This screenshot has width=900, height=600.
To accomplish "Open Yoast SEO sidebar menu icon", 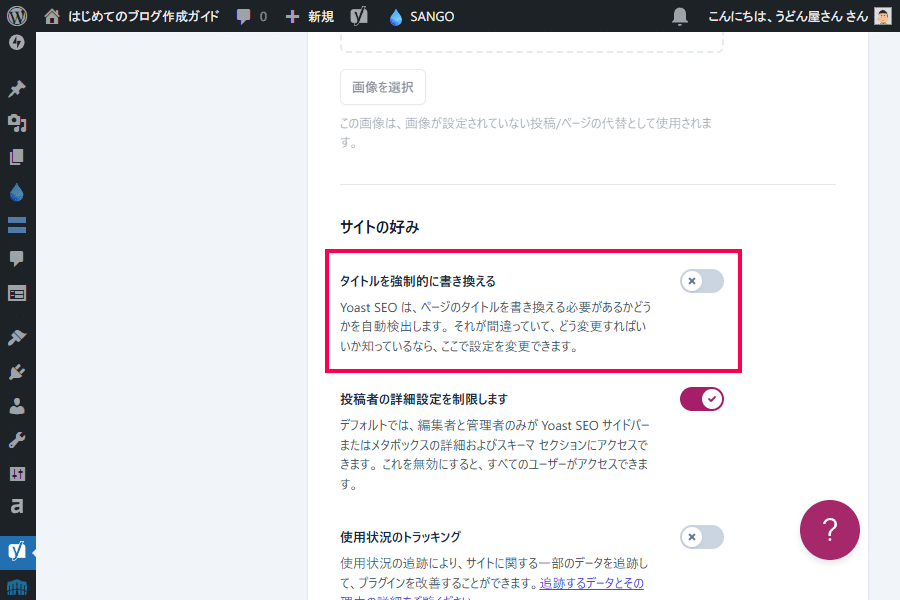I will (x=17, y=551).
